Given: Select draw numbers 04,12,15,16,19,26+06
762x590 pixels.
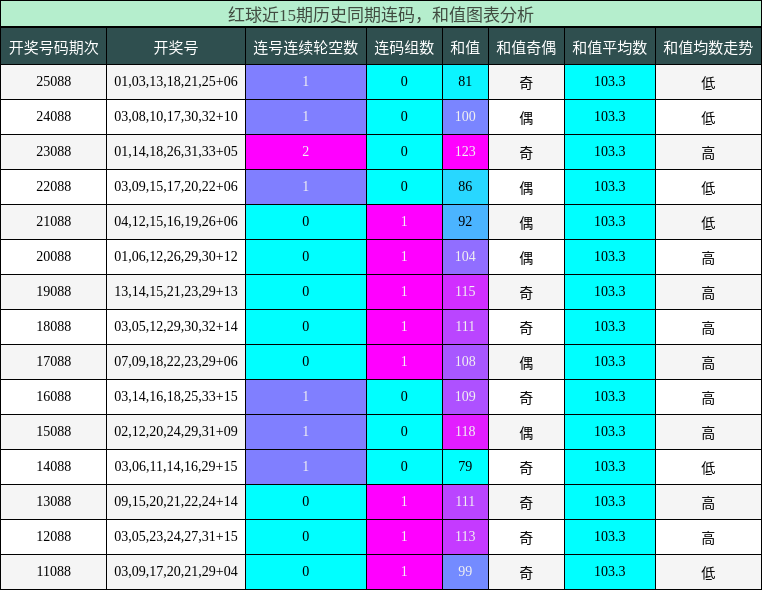Looking at the screenshot, I should (176, 222).
